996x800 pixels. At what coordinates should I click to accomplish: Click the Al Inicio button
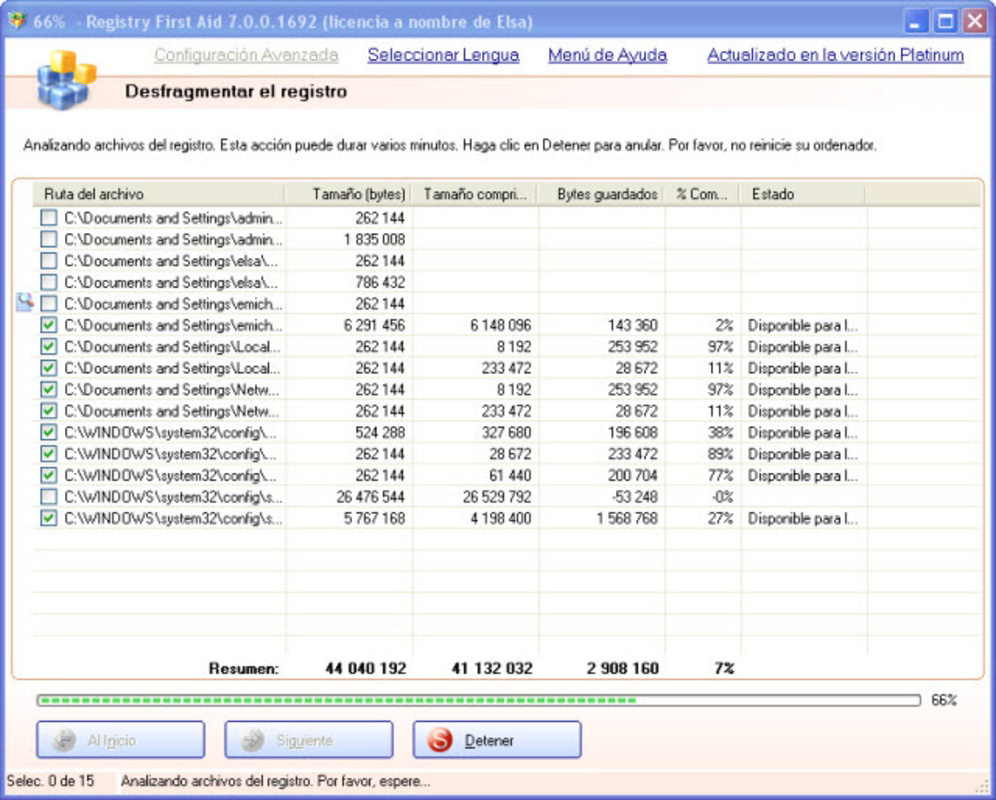click(121, 740)
